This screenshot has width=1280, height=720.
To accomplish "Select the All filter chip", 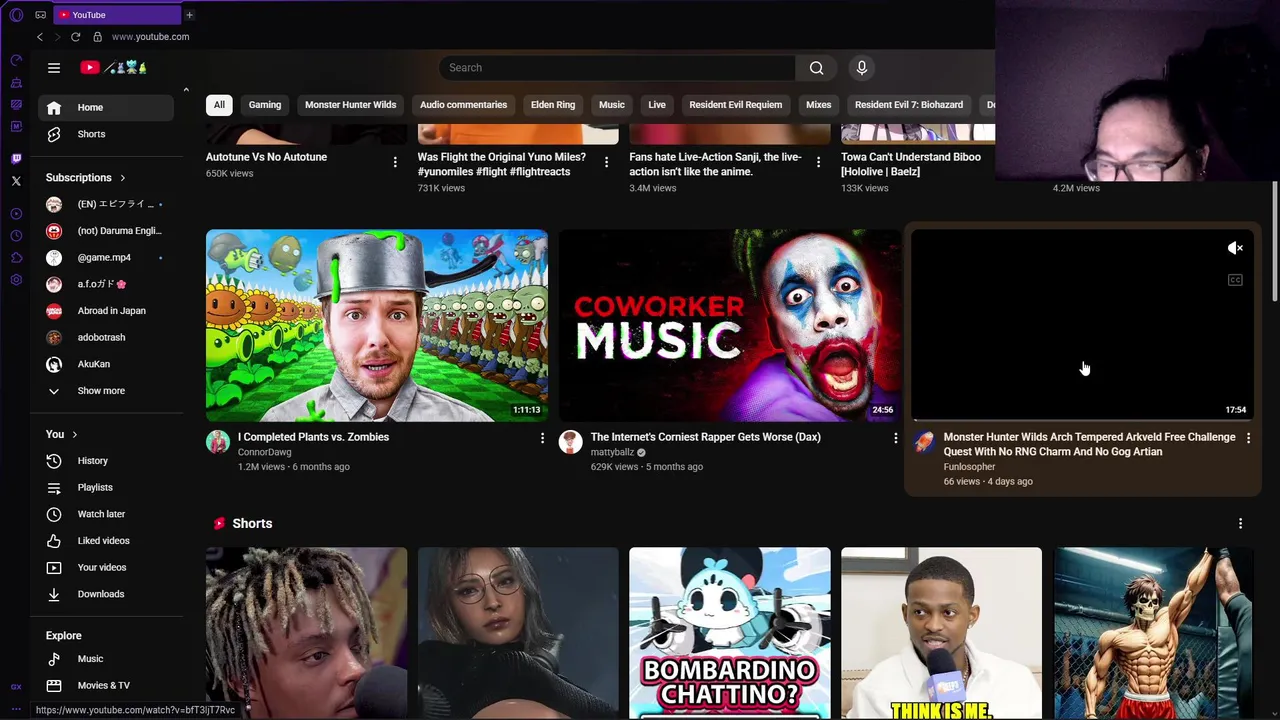I will pyautogui.click(x=219, y=105).
